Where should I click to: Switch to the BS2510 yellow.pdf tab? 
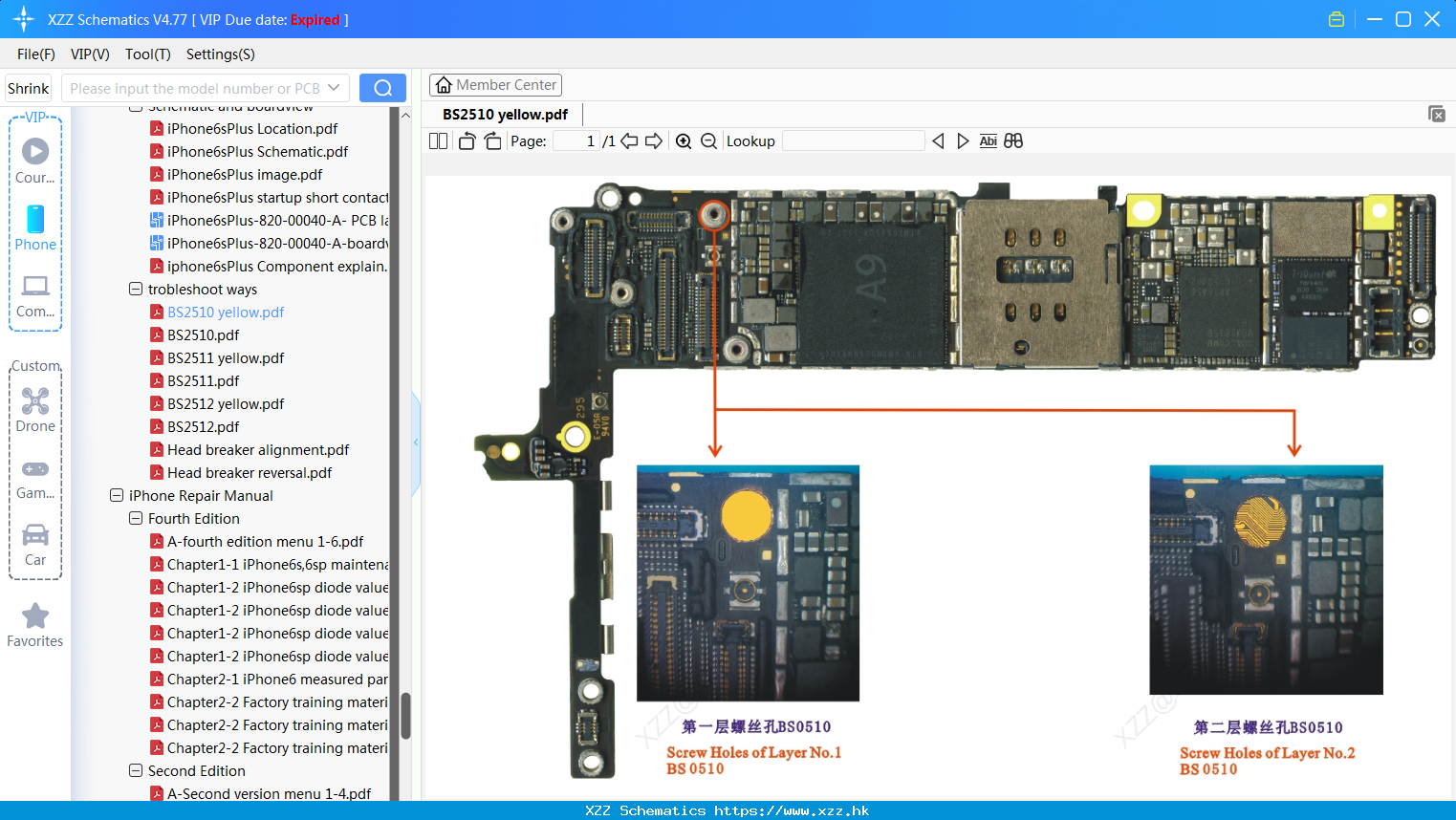point(505,114)
